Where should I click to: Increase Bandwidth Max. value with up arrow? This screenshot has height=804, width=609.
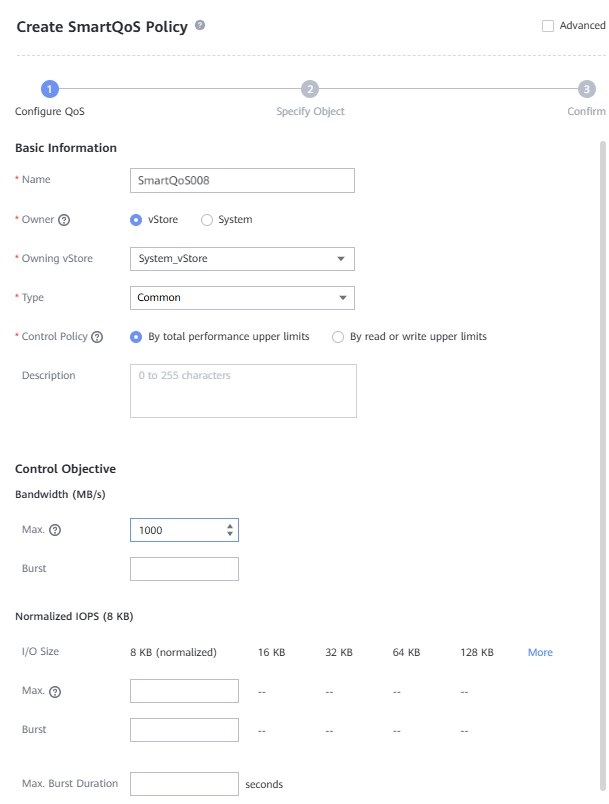(230, 526)
